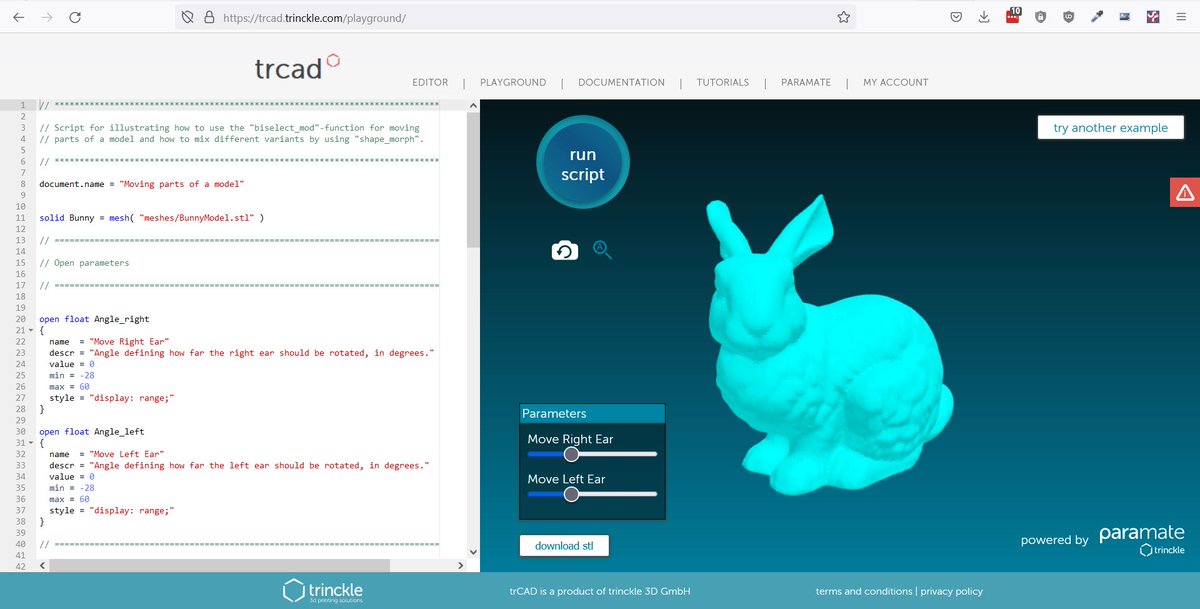Open the browser hamburger menu
1200x609 pixels.
1180,17
